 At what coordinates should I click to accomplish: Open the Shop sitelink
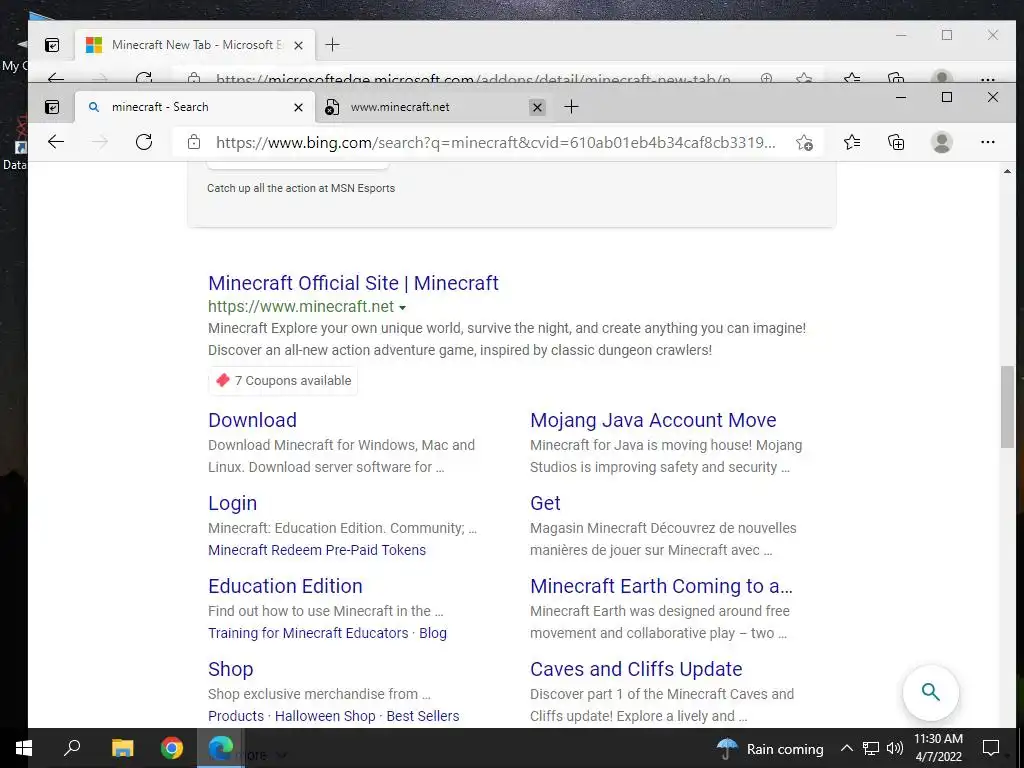click(231, 669)
